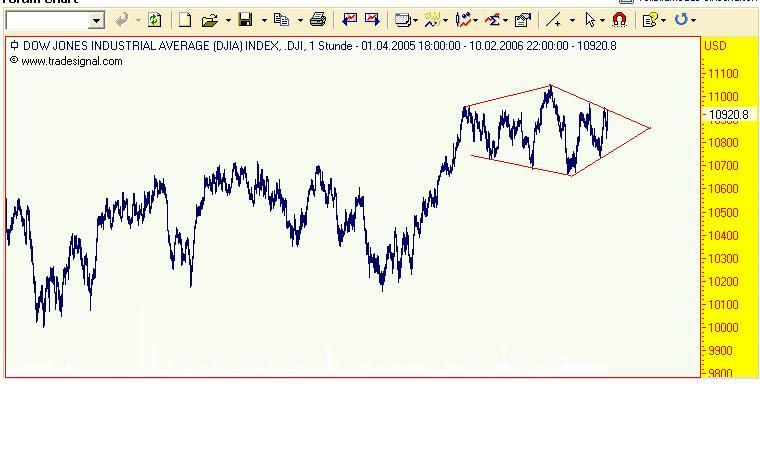Select the mouse pointer cursor tool
This screenshot has width=760, height=460.
(x=590, y=20)
